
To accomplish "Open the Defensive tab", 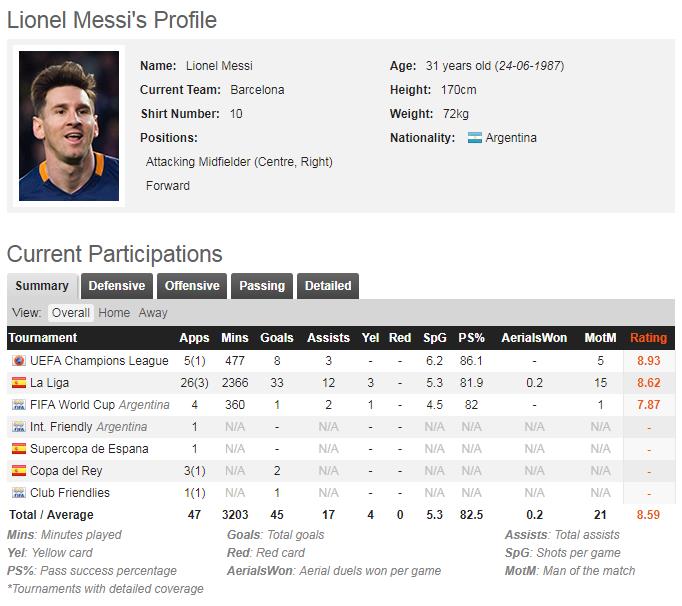I will tap(117, 286).
